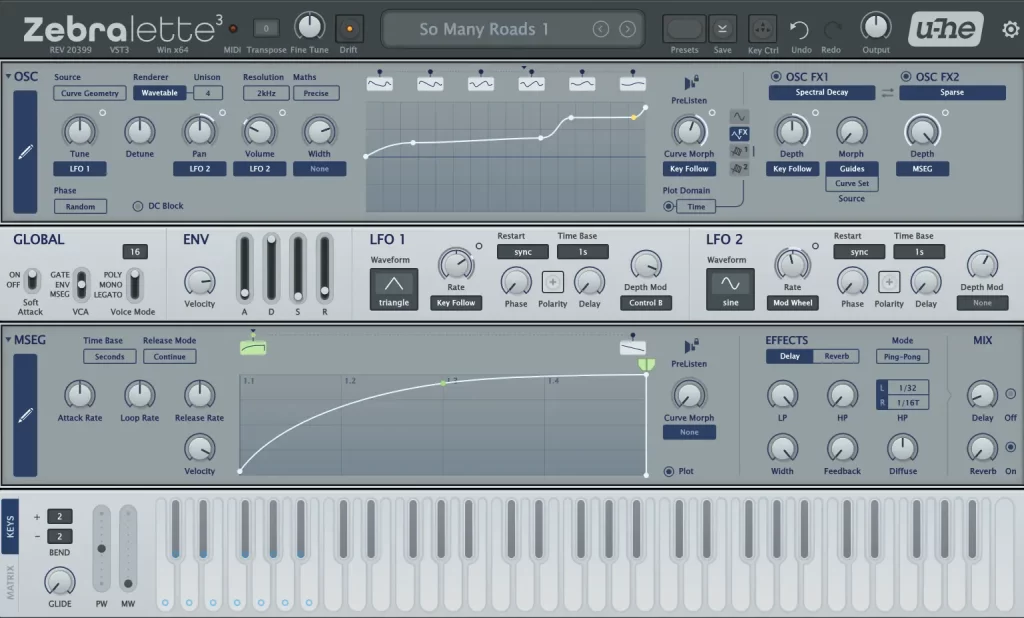The width and height of the screenshot is (1024, 618).
Task: Open the Key Ctrl icon
Action: [x=762, y=29]
